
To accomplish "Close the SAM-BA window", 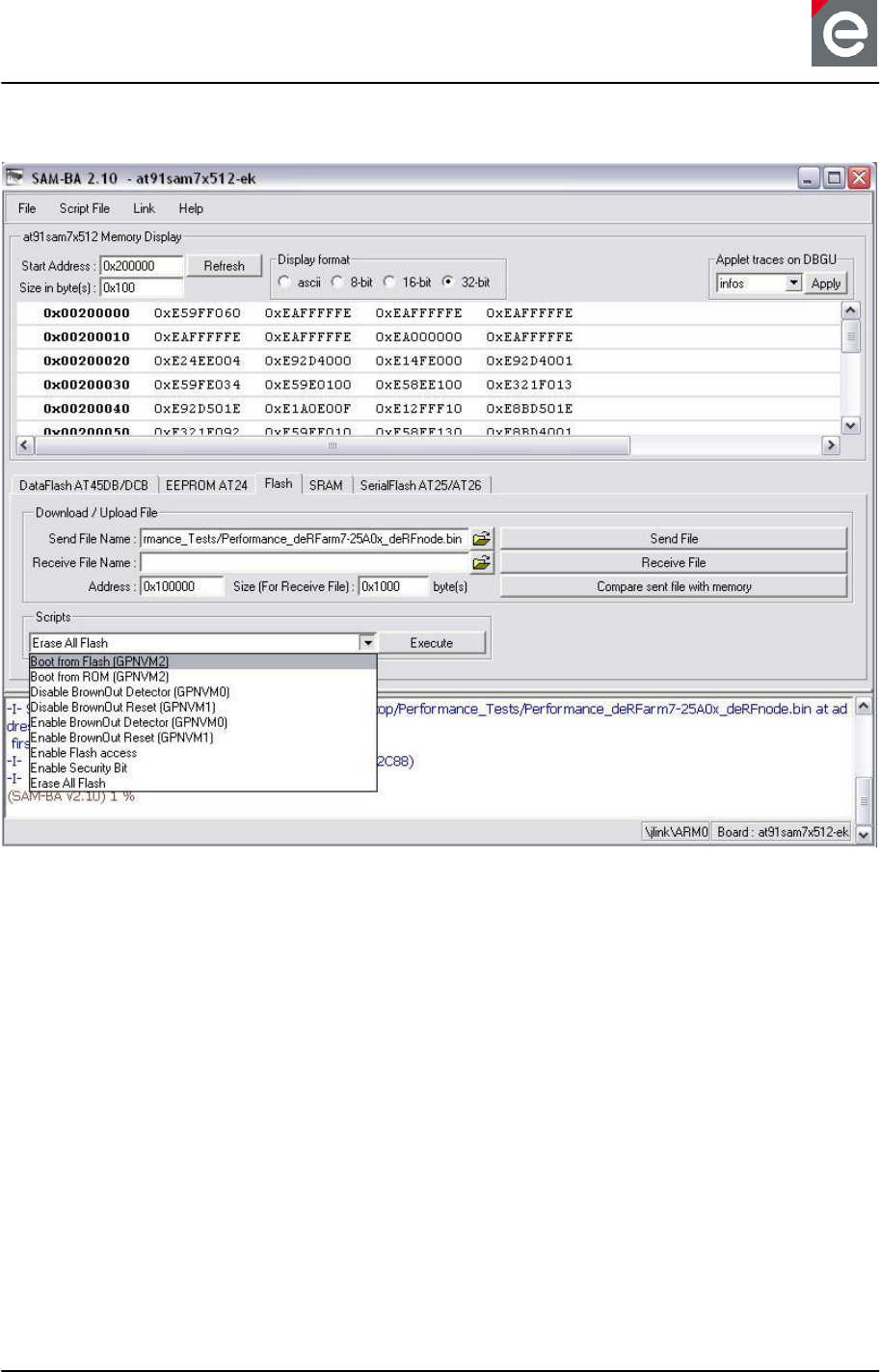I will (859, 178).
